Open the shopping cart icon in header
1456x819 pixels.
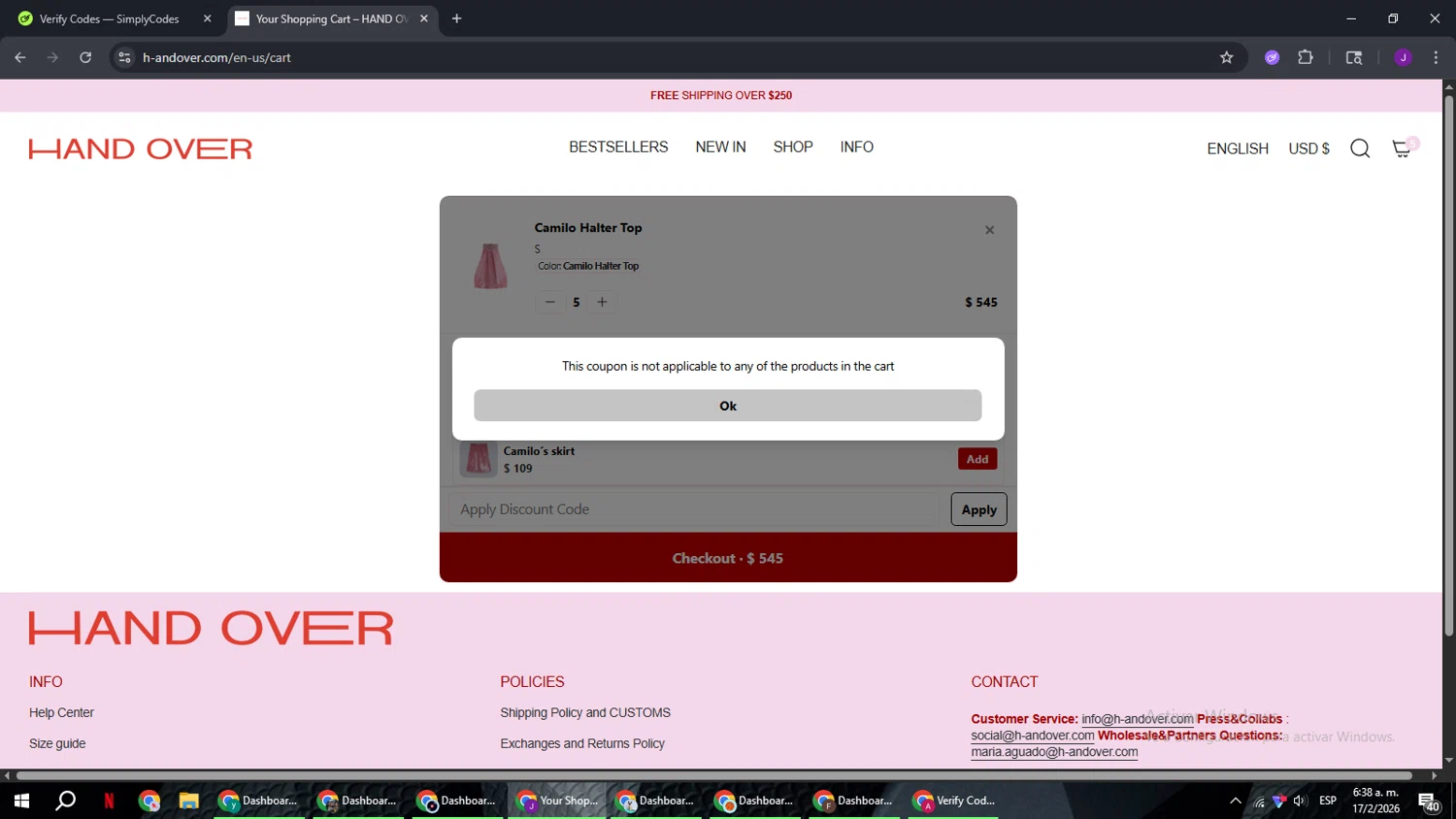(1402, 148)
